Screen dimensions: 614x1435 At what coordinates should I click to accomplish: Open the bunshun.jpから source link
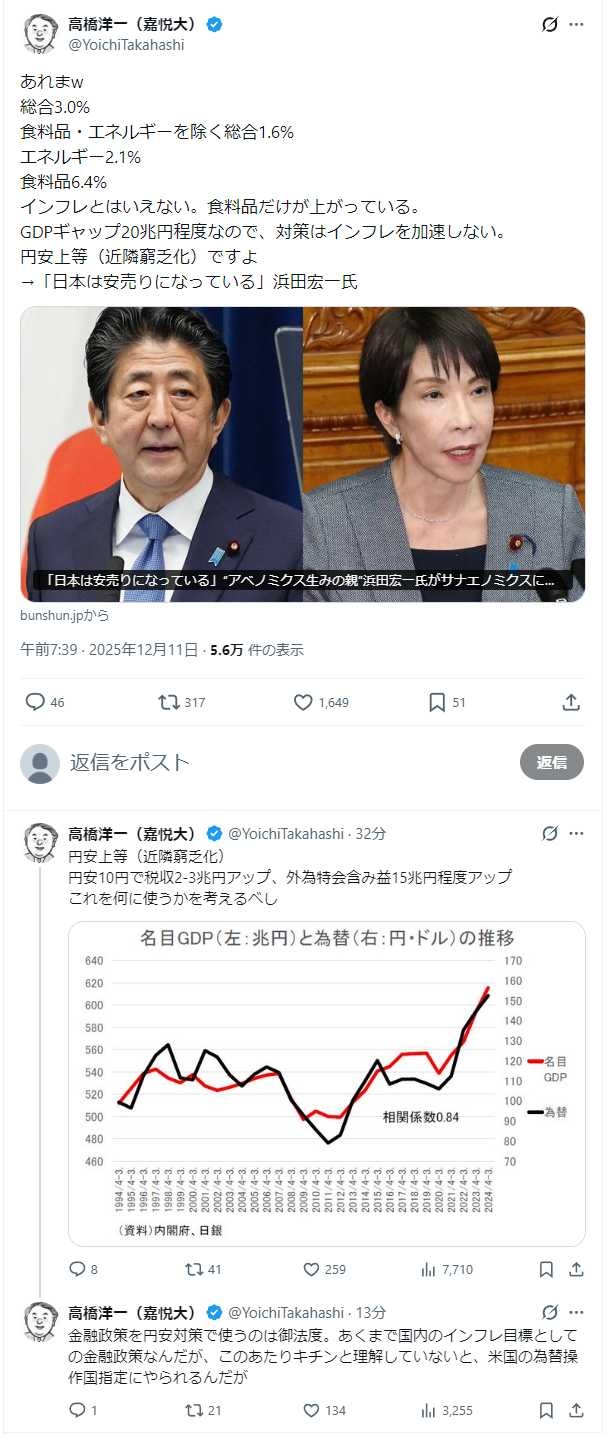click(x=65, y=615)
